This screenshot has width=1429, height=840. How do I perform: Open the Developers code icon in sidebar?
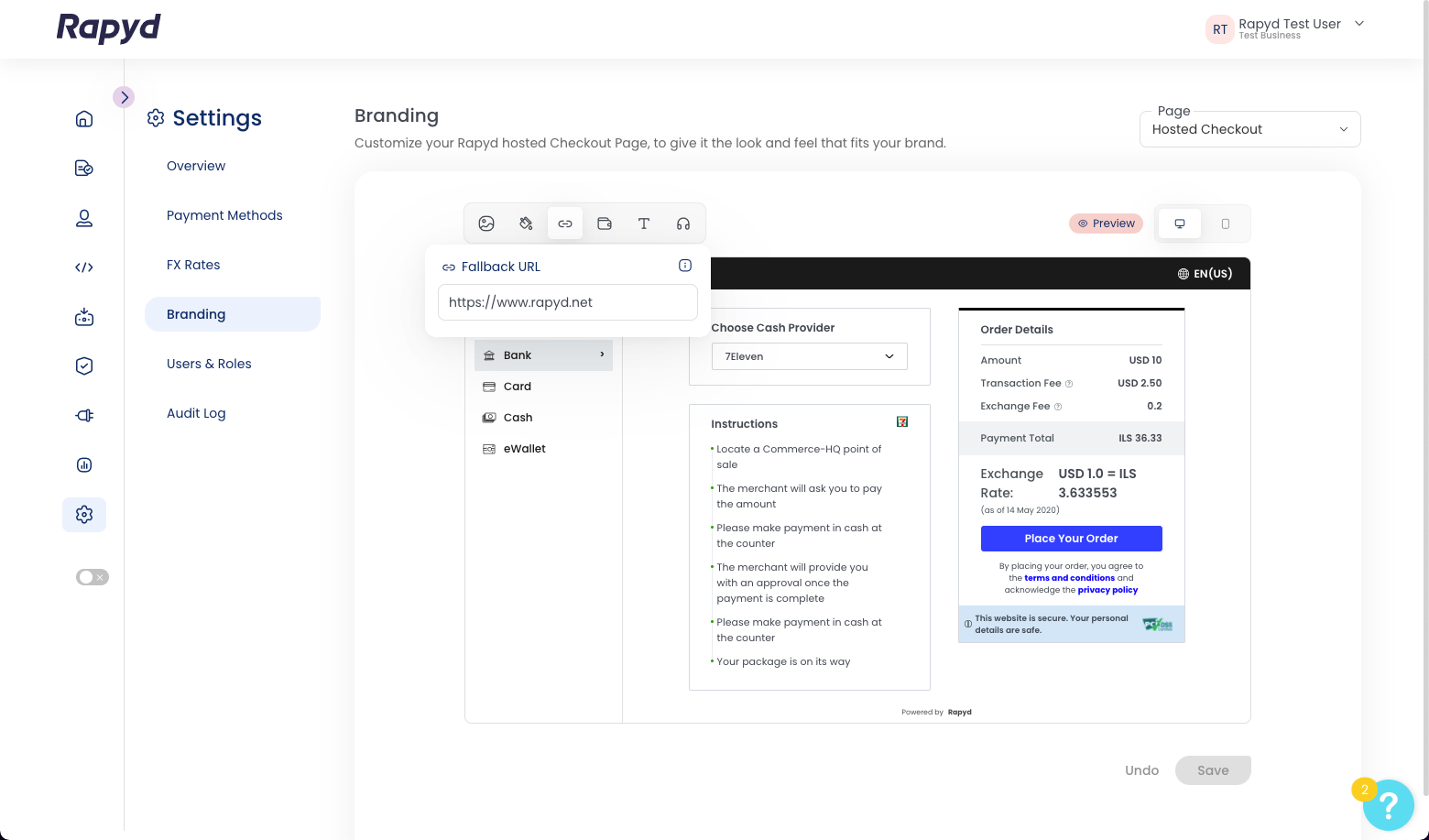(84, 267)
